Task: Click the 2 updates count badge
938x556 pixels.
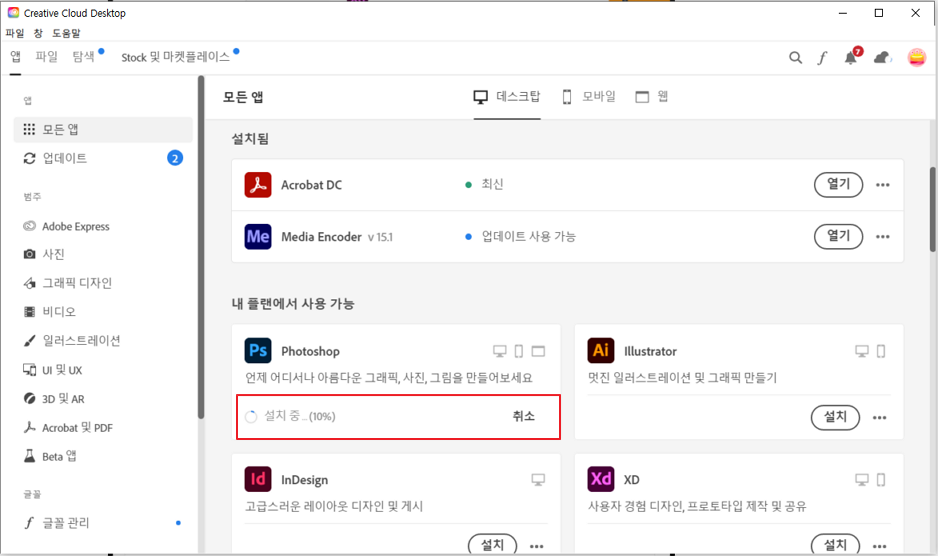Action: click(175, 158)
